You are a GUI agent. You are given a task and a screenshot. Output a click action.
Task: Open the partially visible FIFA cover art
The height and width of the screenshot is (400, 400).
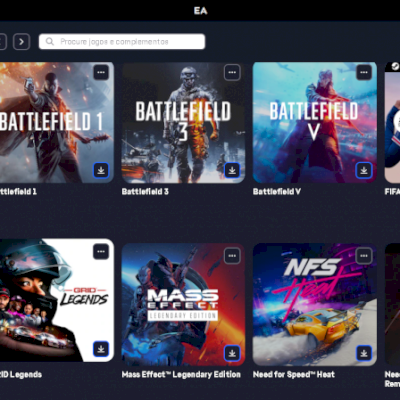392,122
